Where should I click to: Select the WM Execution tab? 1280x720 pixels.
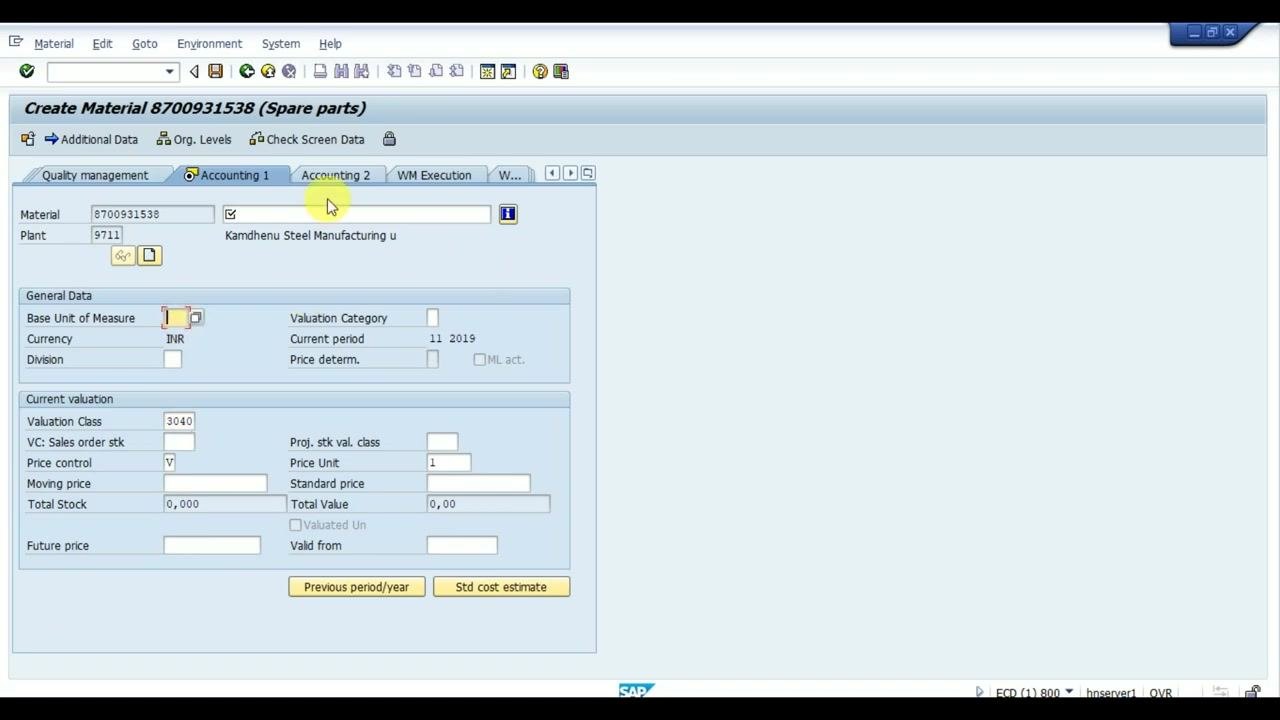click(x=434, y=175)
